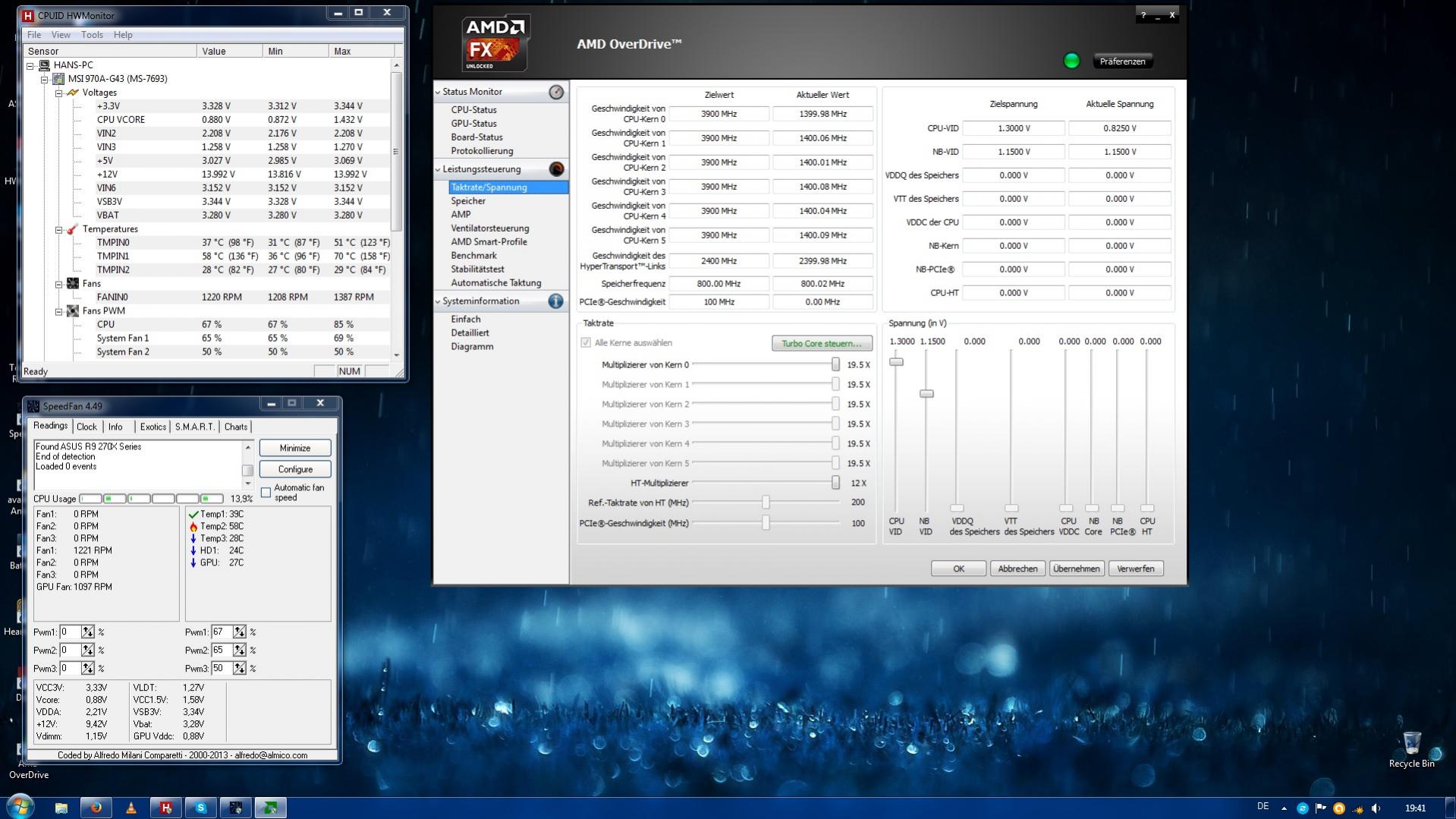Click the Configure button in SpeedFan
This screenshot has width=1456, height=819.
coord(295,469)
